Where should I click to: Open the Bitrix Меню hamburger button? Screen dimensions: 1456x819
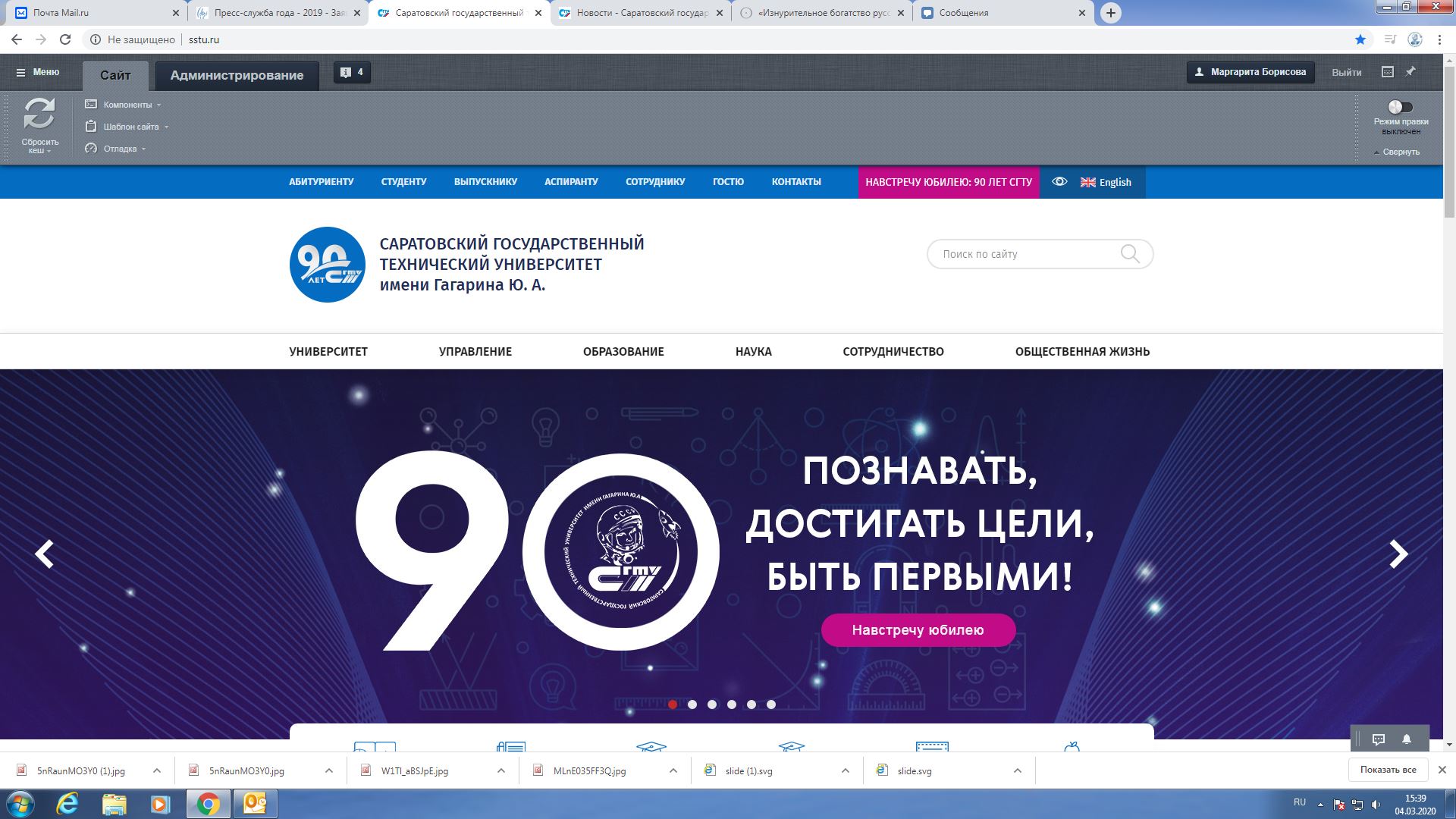38,72
